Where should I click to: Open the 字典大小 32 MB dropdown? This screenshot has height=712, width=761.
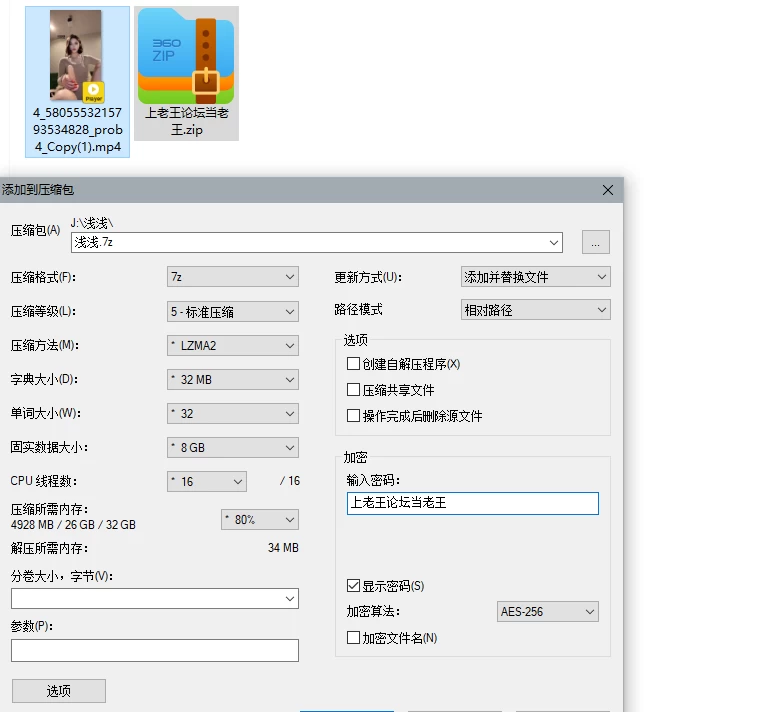232,380
